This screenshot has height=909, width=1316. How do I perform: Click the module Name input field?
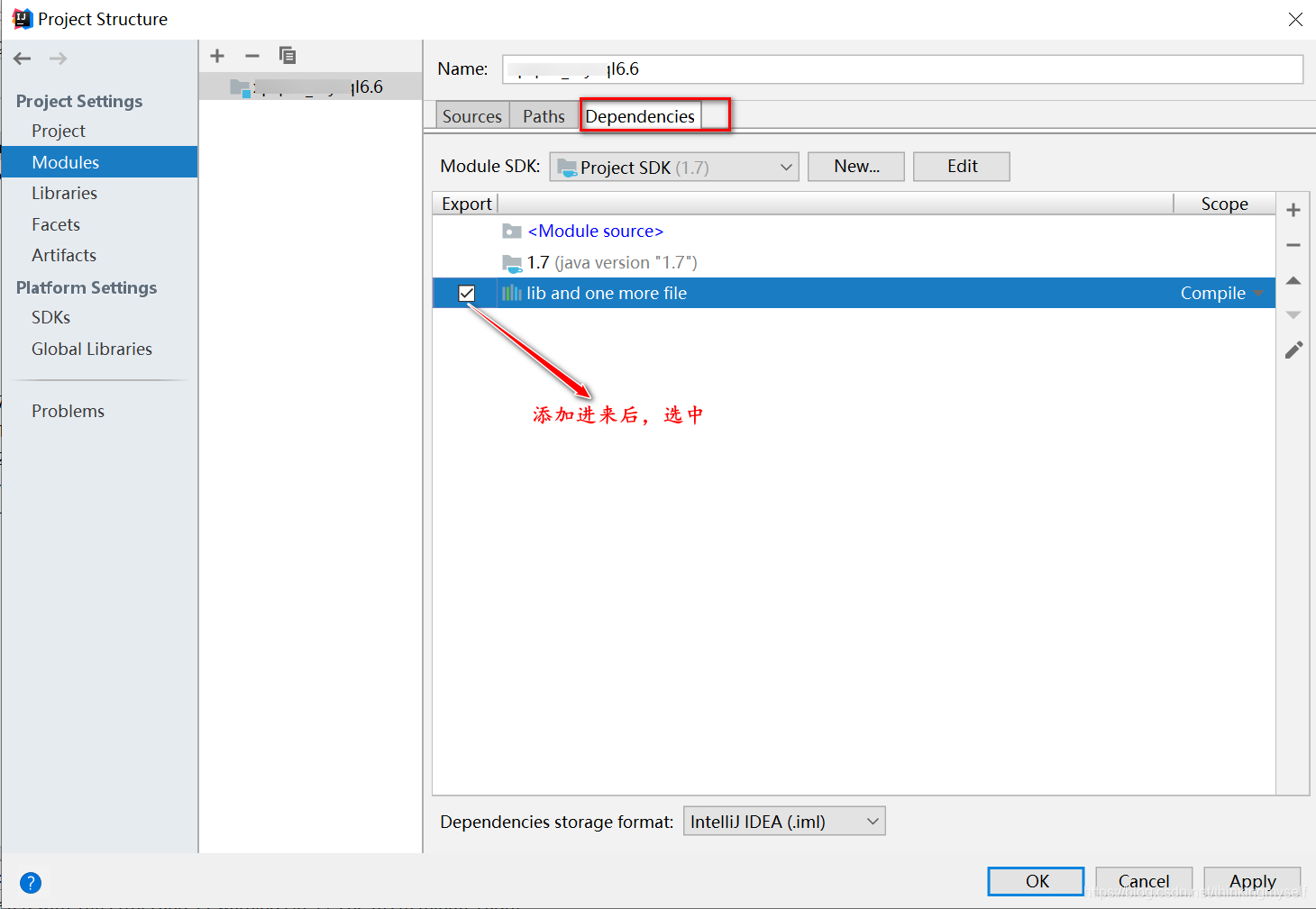point(903,69)
